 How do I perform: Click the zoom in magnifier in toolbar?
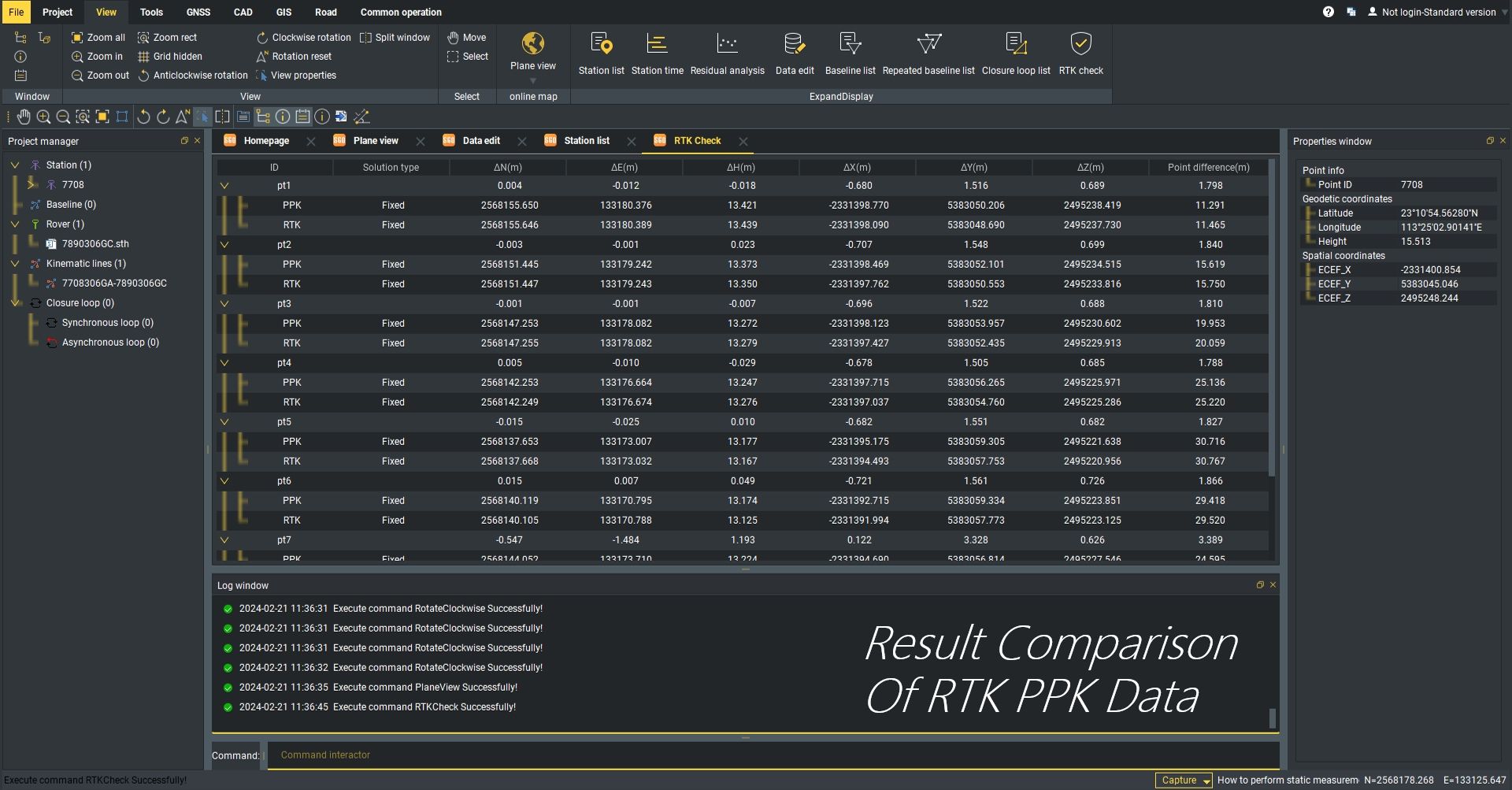(44, 117)
